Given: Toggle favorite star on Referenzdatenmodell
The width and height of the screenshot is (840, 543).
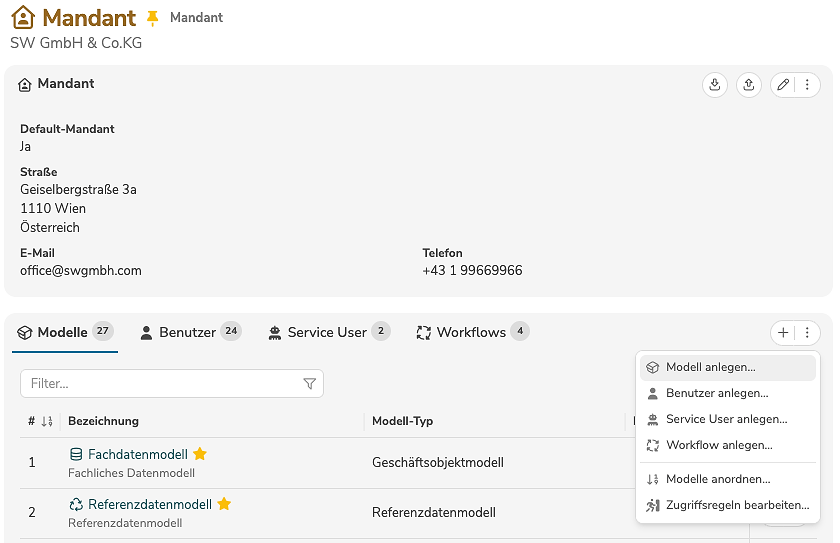Looking at the screenshot, I should 224,504.
